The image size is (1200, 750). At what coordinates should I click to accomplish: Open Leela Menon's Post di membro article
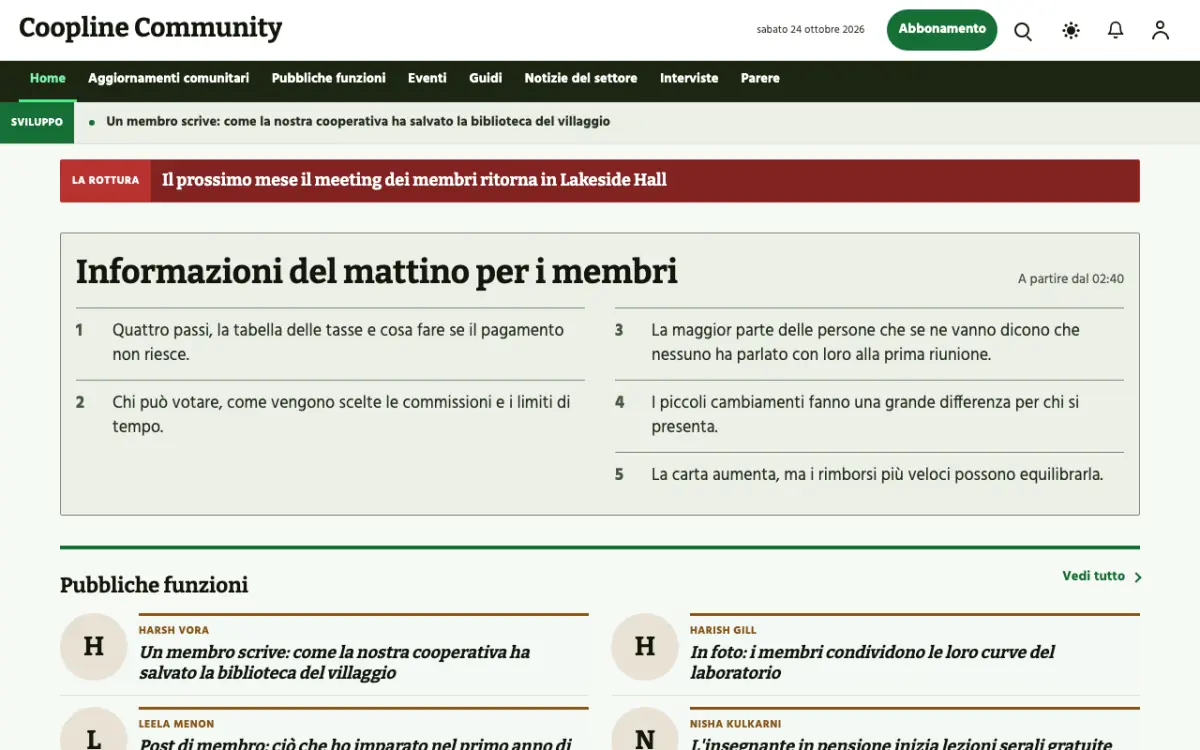[x=355, y=743]
